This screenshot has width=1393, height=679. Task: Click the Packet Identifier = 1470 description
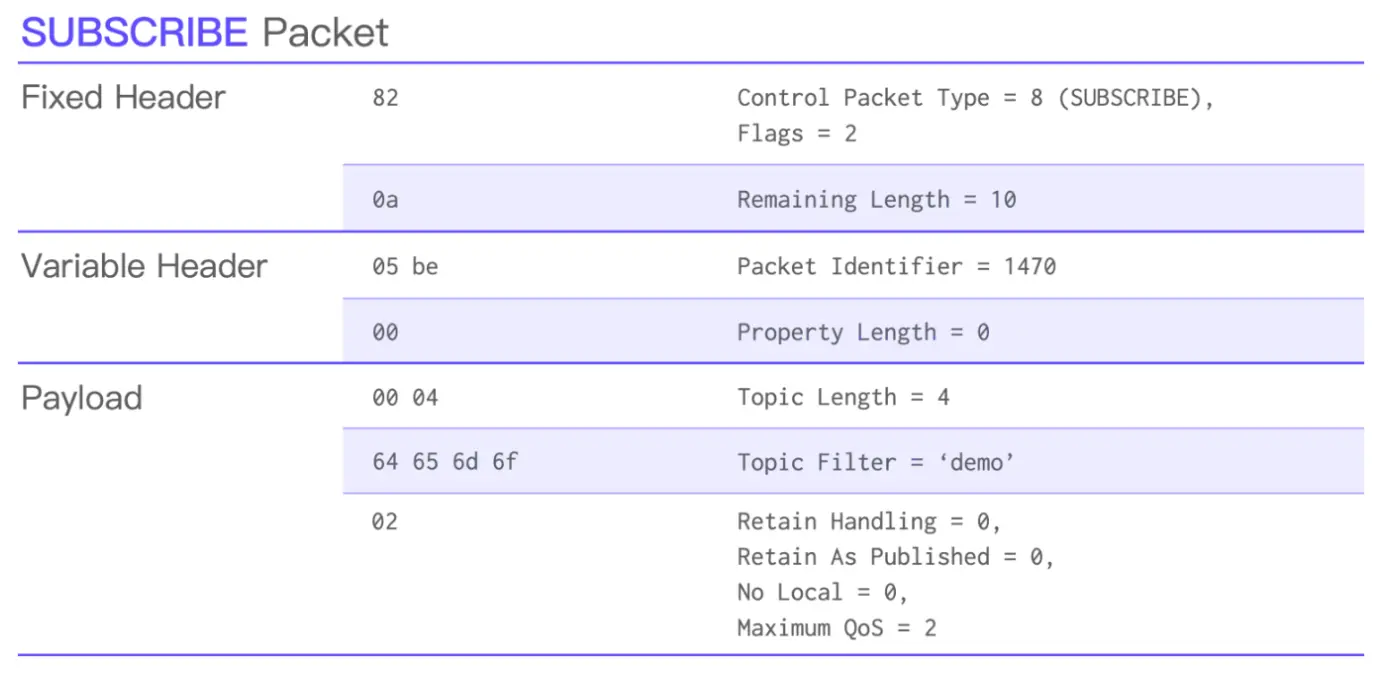pos(897,266)
